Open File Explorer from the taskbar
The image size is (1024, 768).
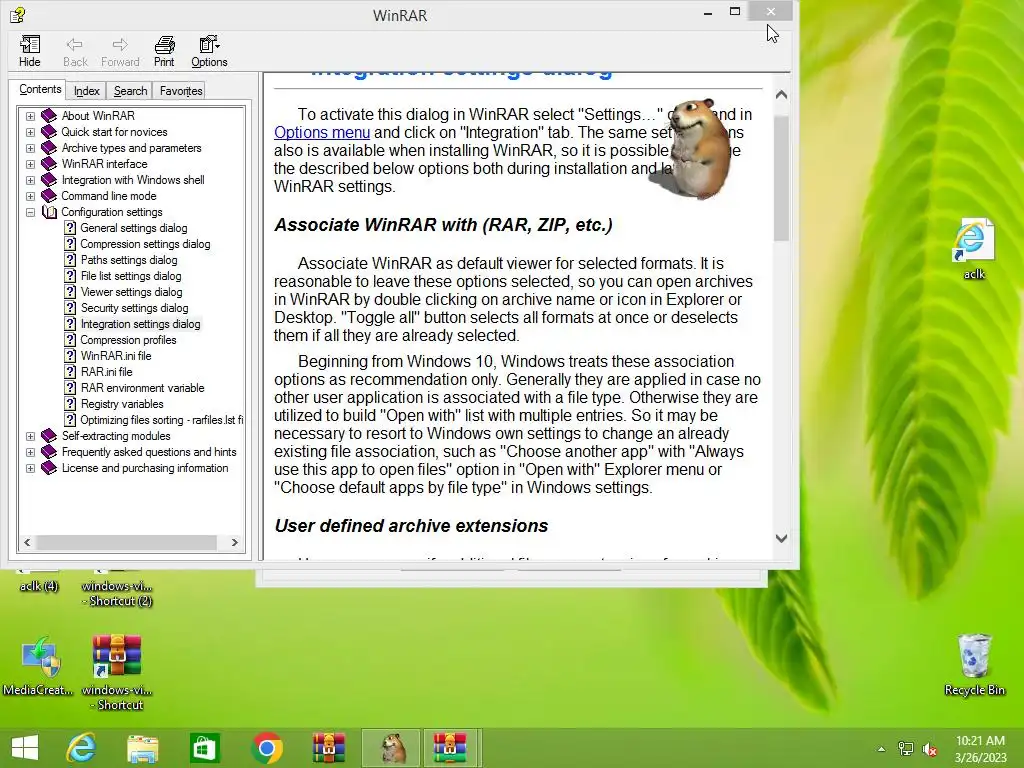[x=142, y=748]
